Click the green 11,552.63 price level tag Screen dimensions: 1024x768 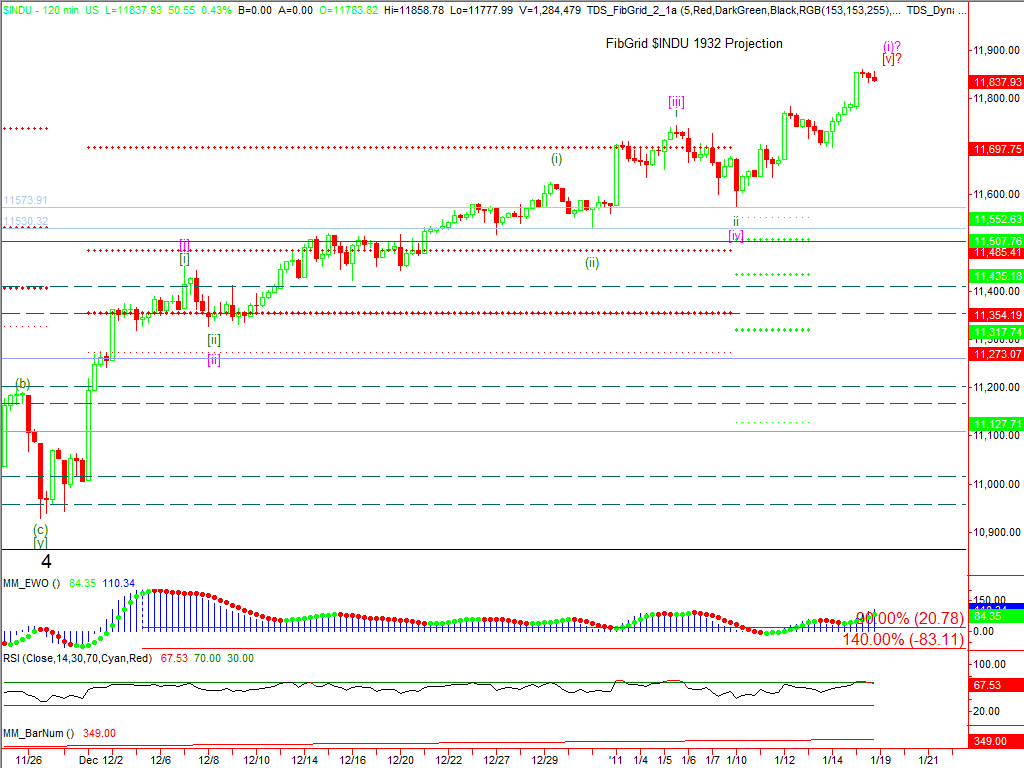coord(995,219)
